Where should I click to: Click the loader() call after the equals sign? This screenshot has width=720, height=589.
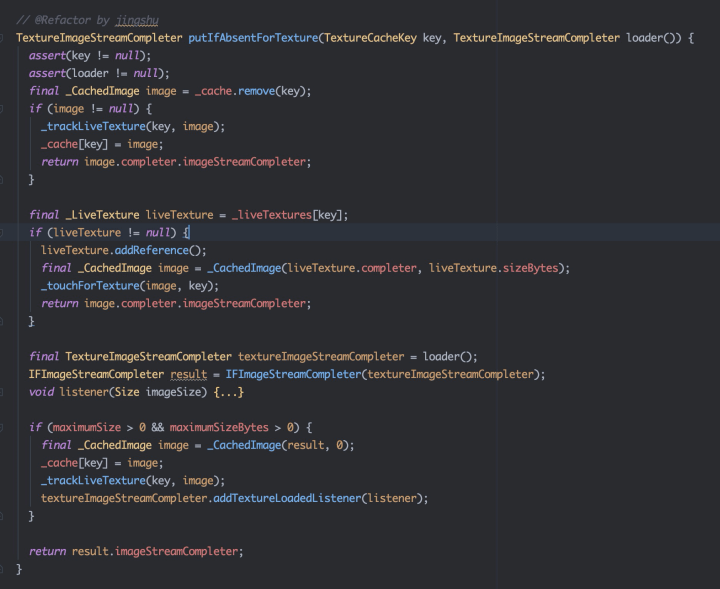(x=447, y=357)
